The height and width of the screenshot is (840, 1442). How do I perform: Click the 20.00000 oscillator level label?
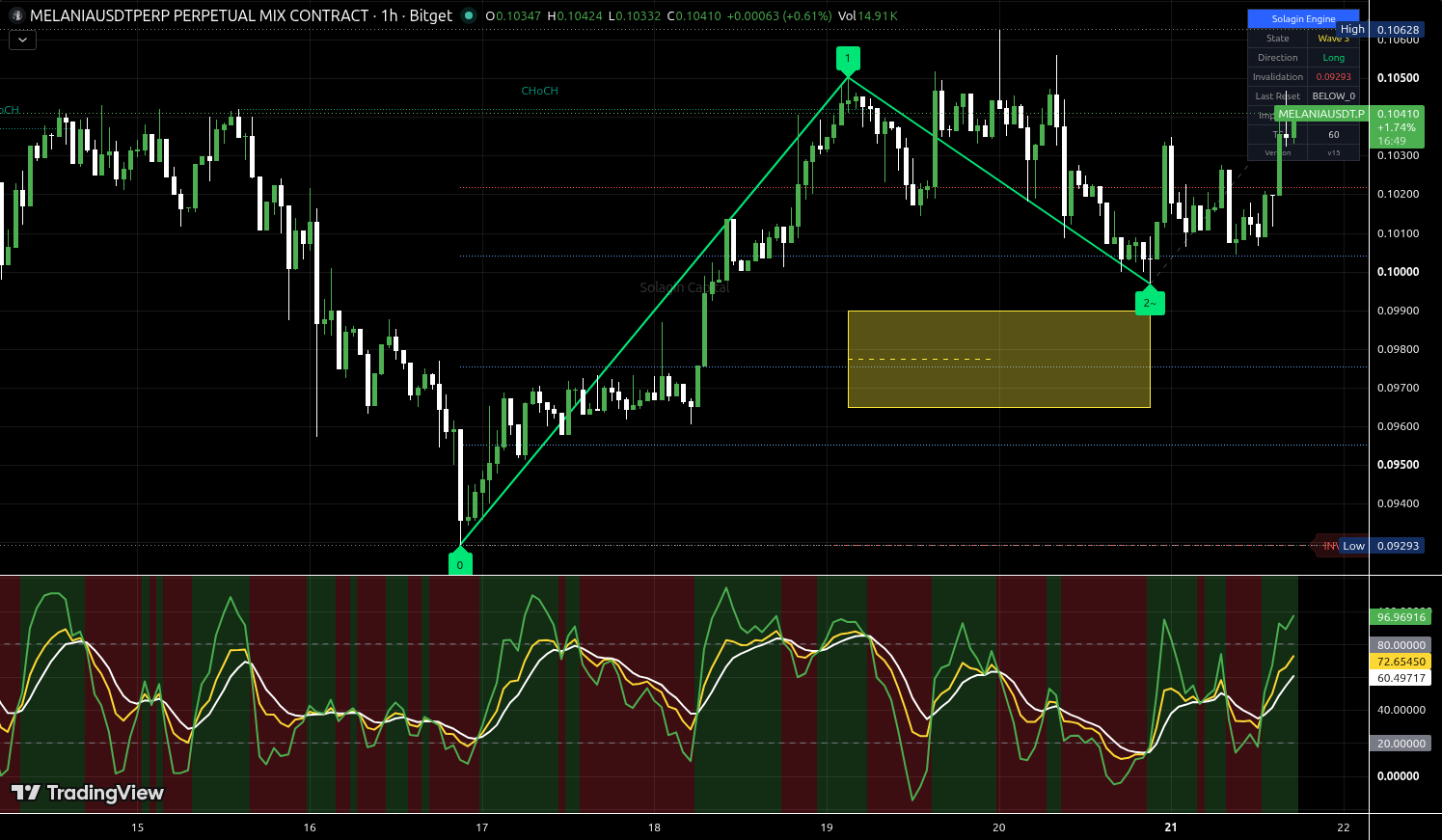coord(1401,744)
